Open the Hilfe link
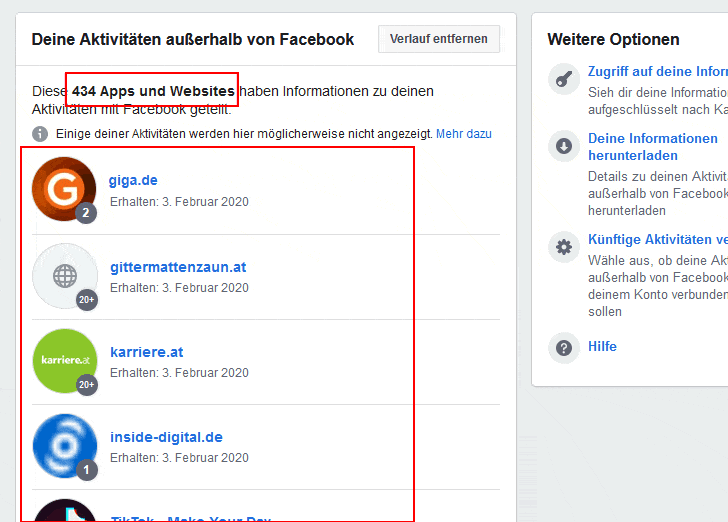This screenshot has height=522, width=728. point(602,346)
